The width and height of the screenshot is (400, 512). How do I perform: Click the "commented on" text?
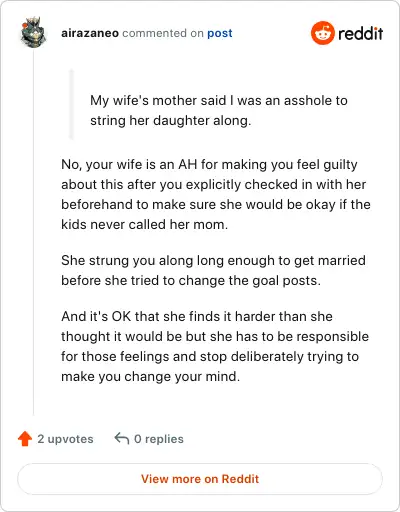(x=163, y=33)
